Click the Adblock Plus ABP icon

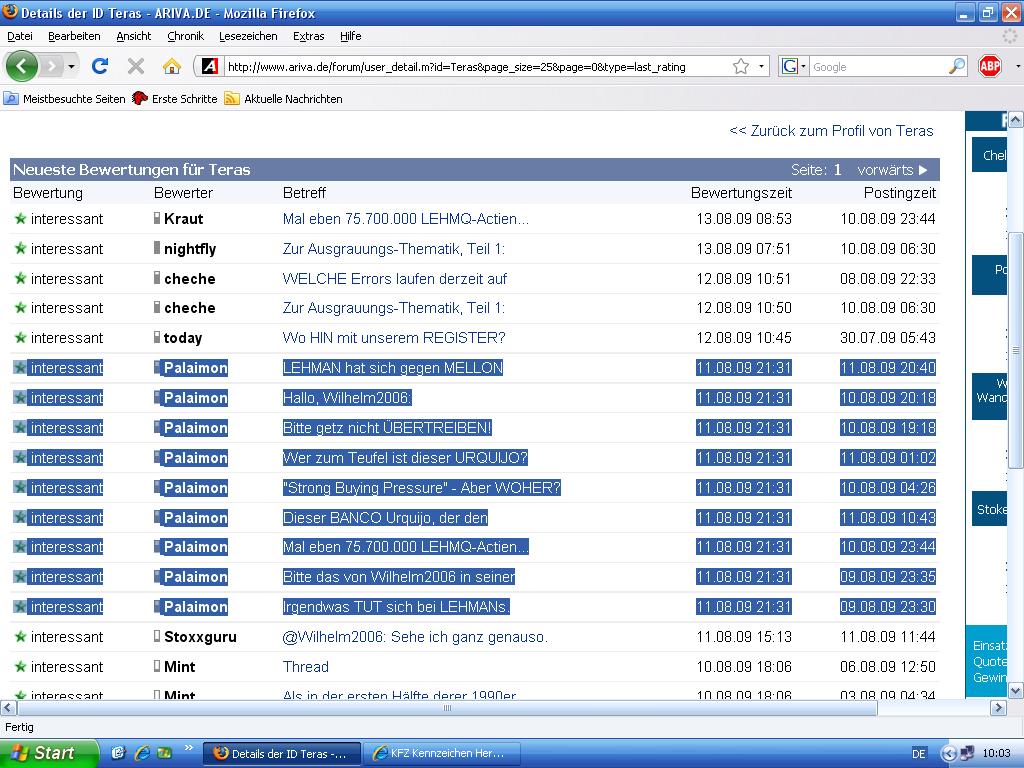pos(990,66)
